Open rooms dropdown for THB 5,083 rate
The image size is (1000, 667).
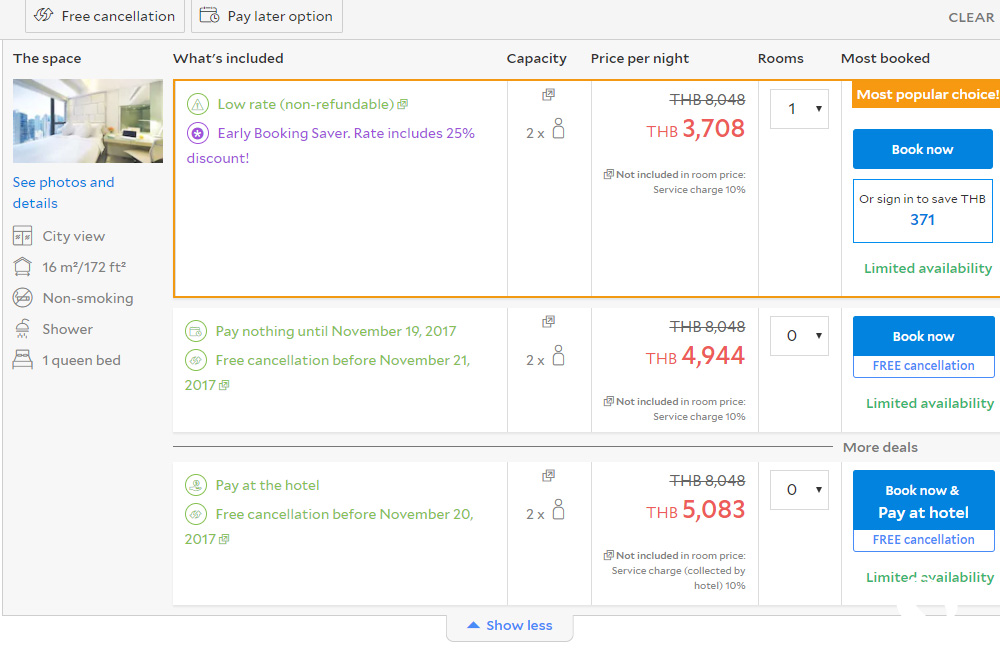[799, 490]
